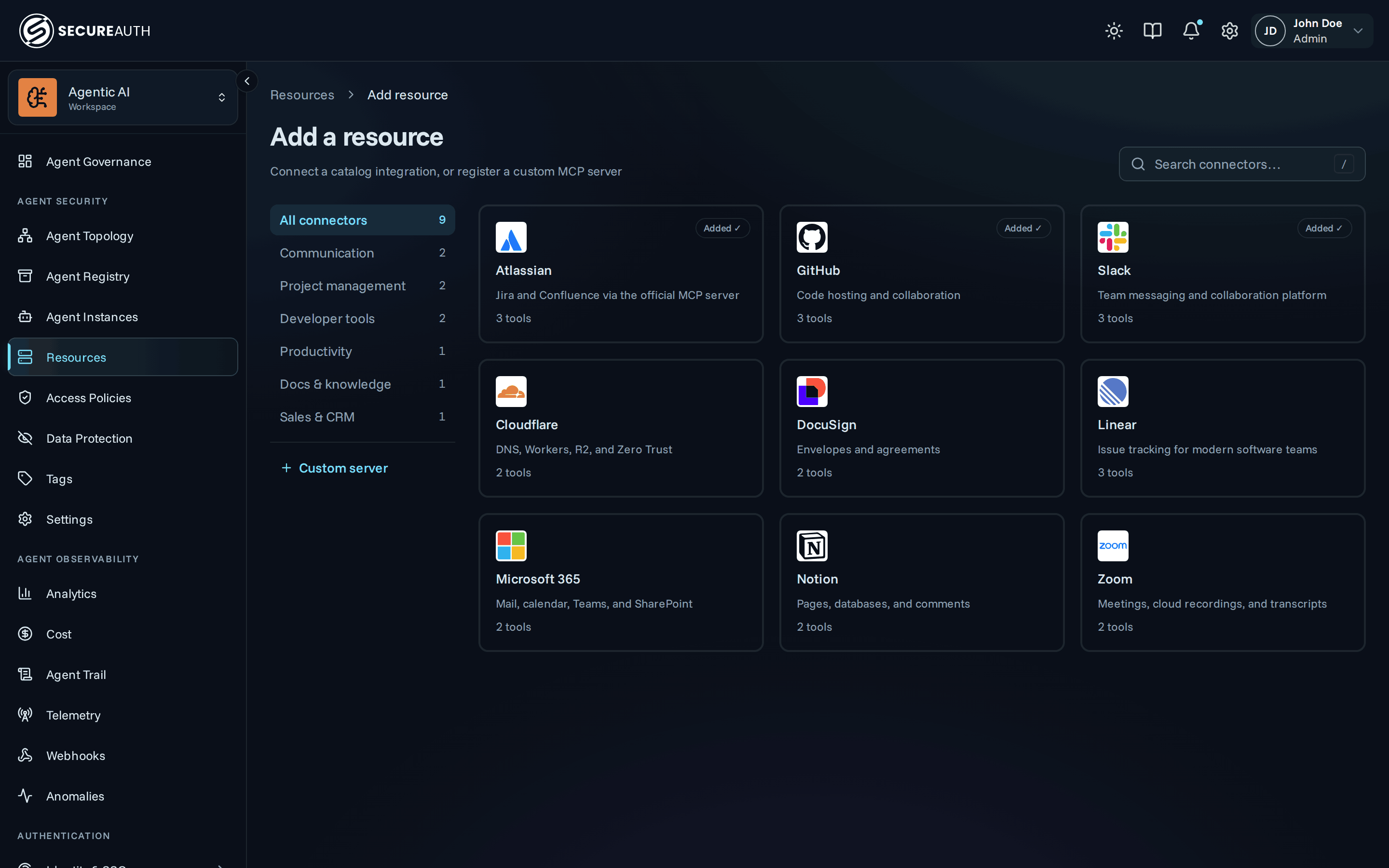The width and height of the screenshot is (1389, 868).
Task: Open Access Policies
Action: coord(123,398)
